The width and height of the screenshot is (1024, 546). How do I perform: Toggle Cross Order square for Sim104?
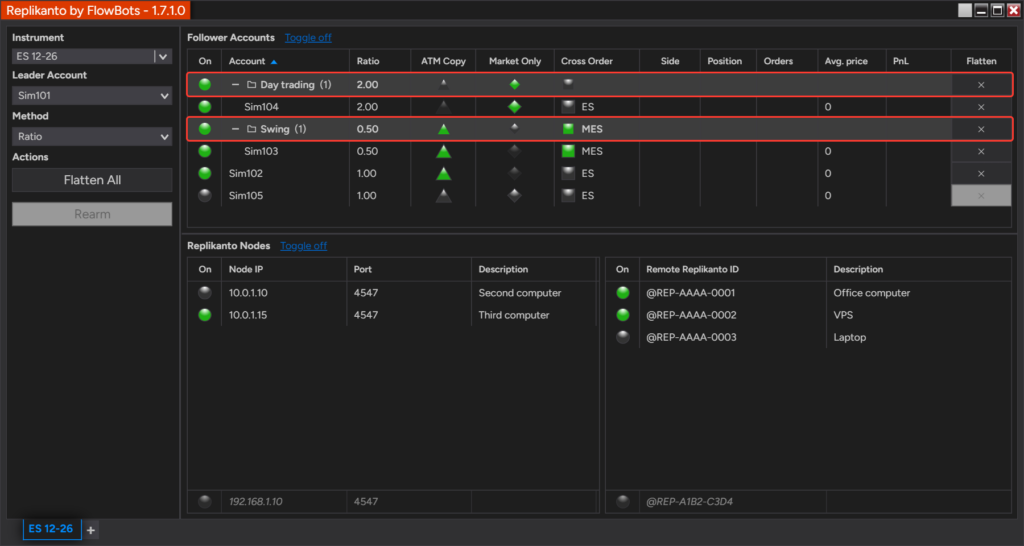pos(568,106)
